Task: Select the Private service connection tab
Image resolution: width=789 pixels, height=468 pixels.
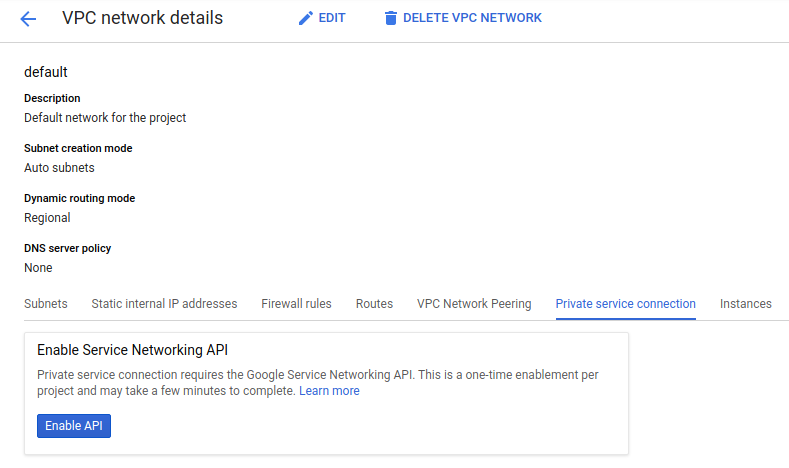Action: (625, 304)
